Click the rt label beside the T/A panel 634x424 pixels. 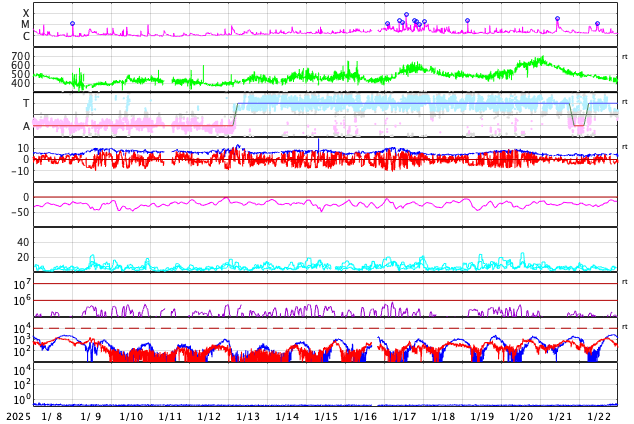coord(625,101)
